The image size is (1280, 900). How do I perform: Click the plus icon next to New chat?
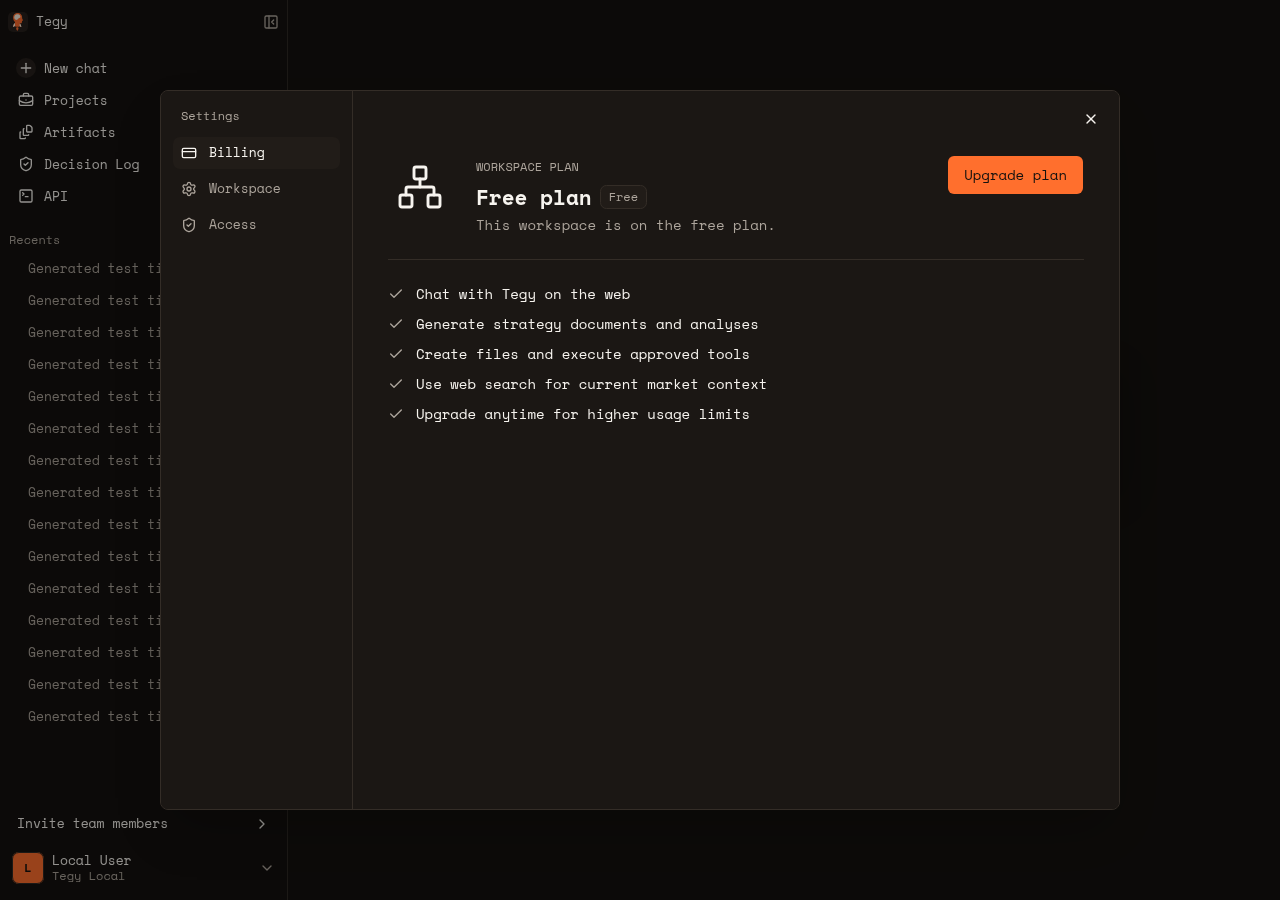(26, 68)
